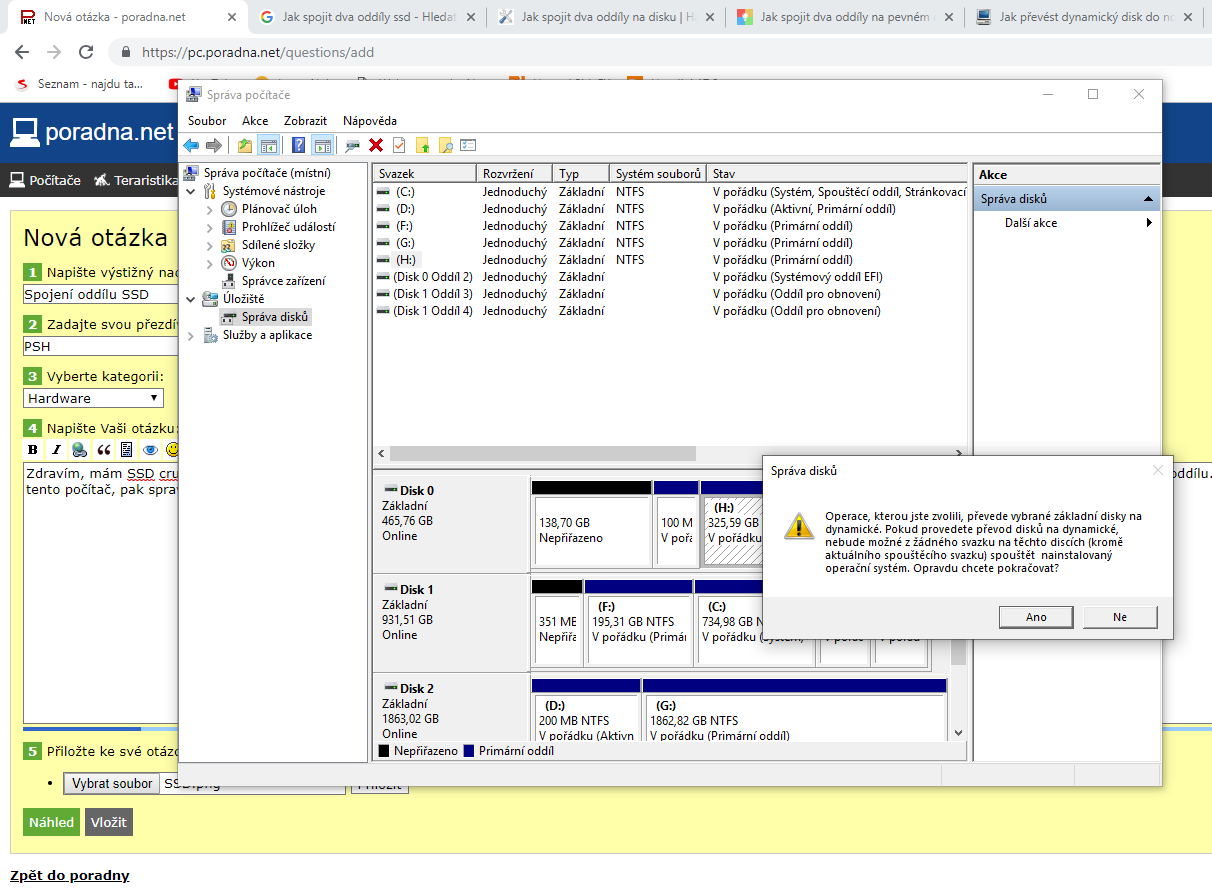The height and width of the screenshot is (888, 1212).
Task: Expand the Služby a aplikace node
Action: [191, 336]
